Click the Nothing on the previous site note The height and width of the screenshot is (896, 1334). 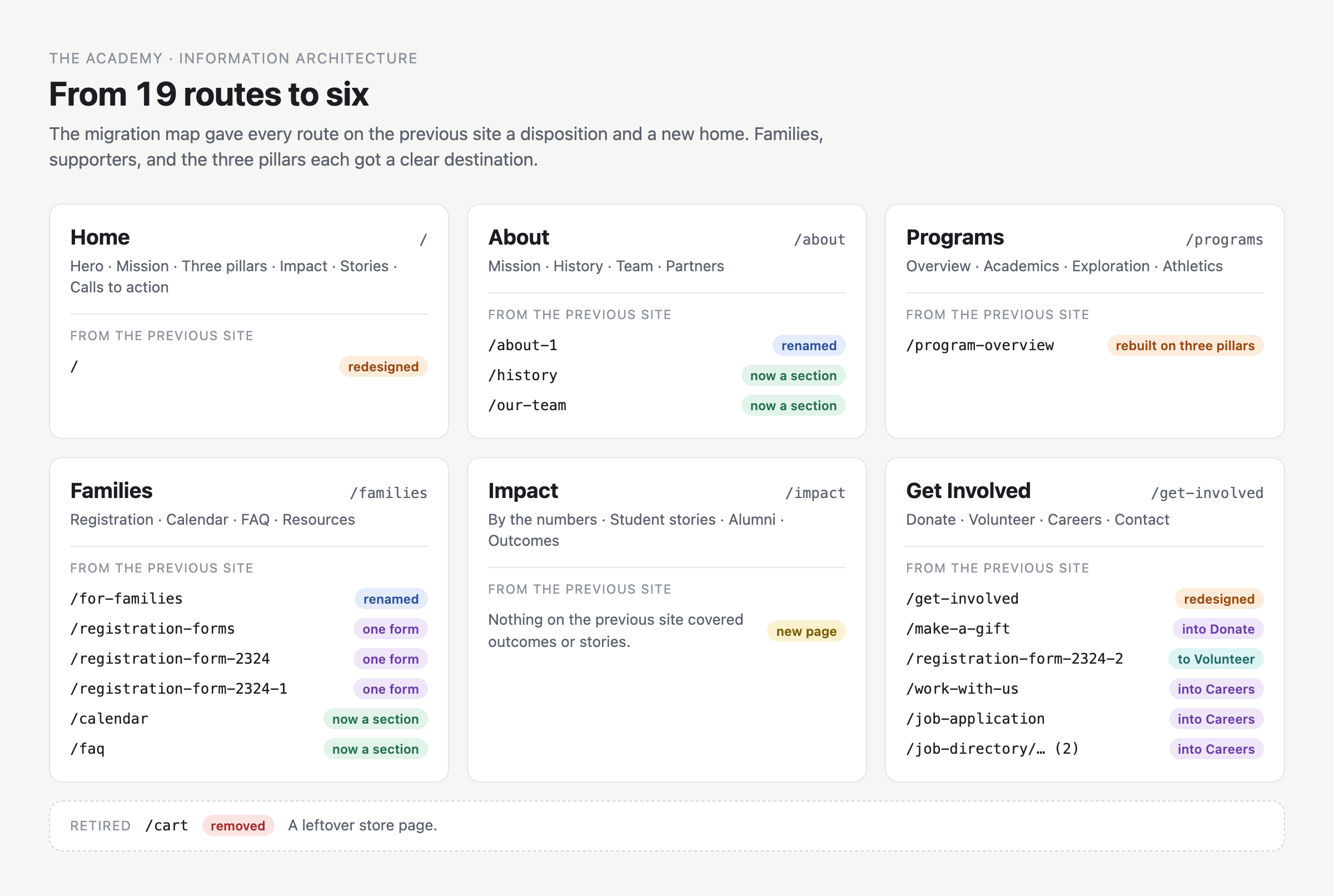[615, 630]
